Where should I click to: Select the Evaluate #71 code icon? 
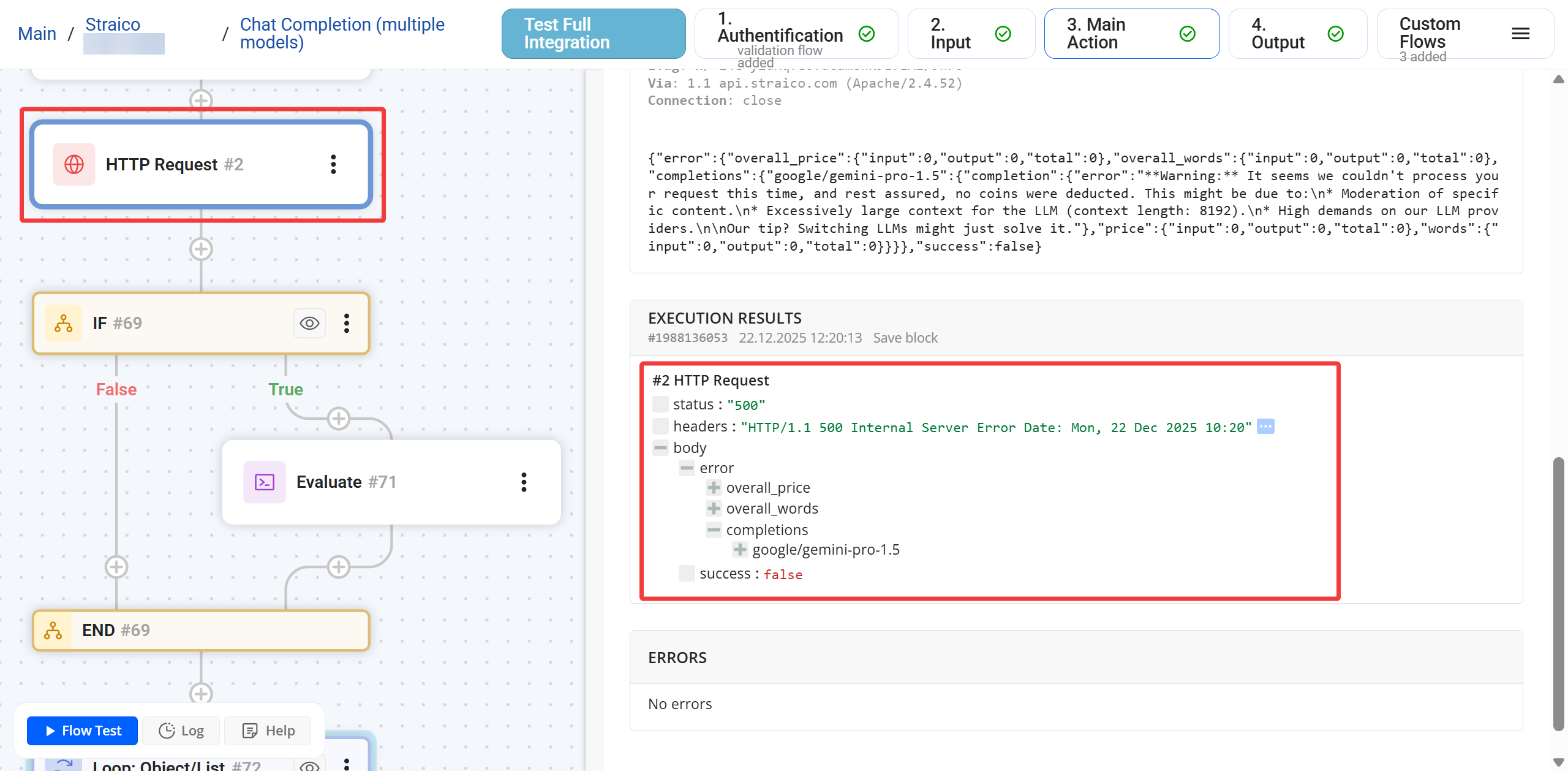tap(264, 482)
